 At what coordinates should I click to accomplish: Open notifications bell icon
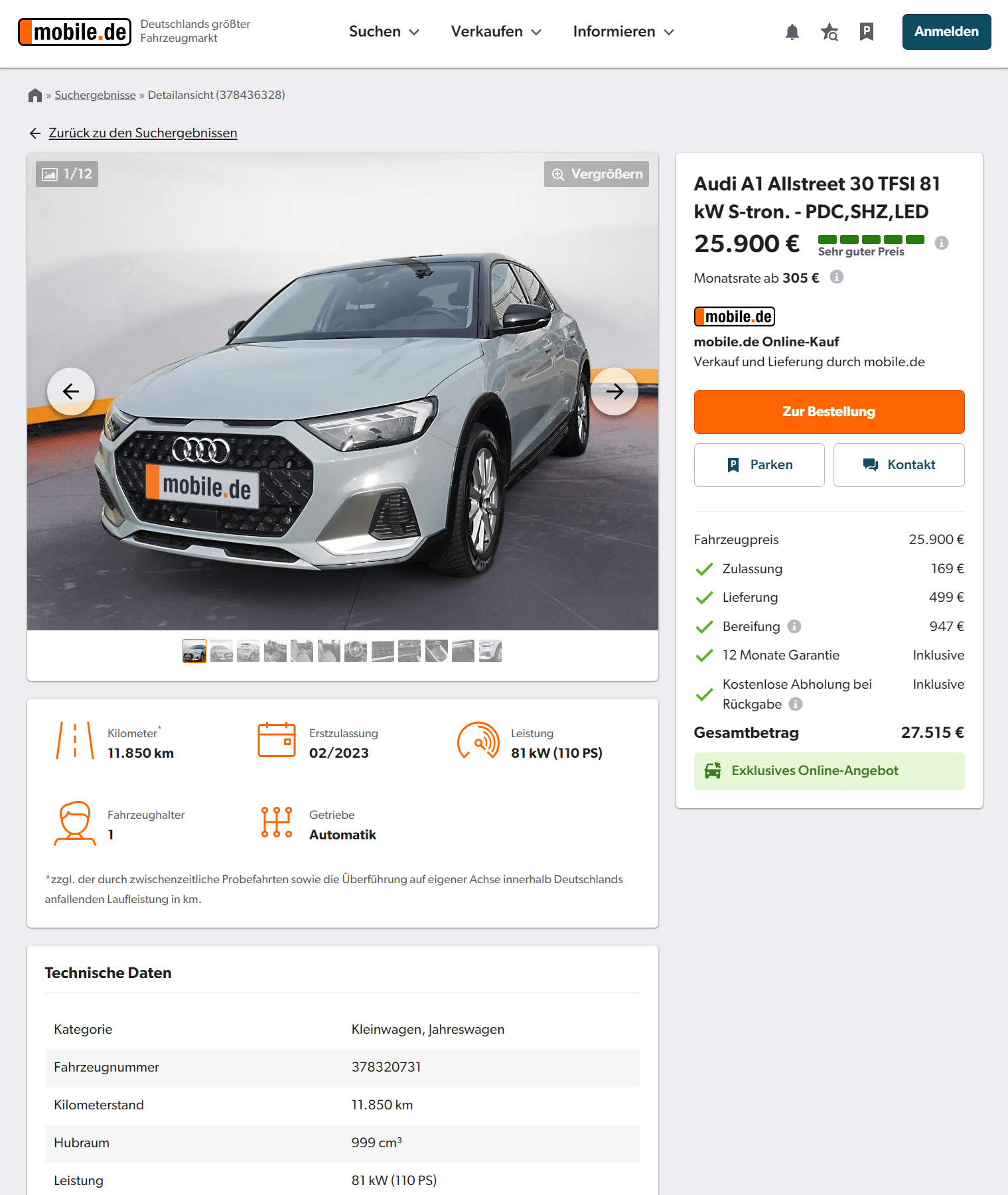point(792,32)
